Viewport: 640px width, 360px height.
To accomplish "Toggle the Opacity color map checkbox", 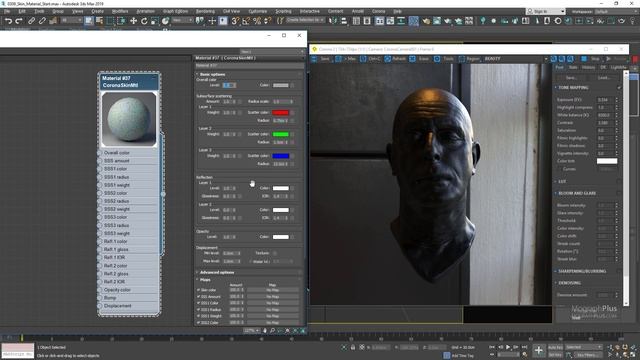I will coord(292,237).
